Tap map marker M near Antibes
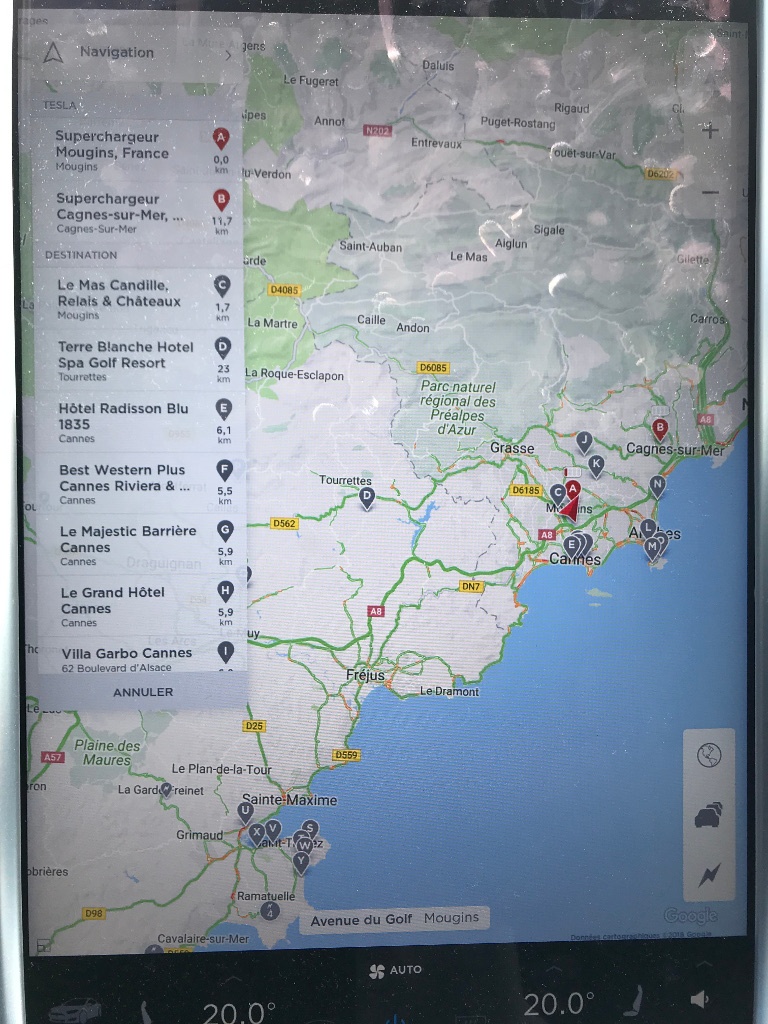768x1024 pixels. click(x=651, y=548)
